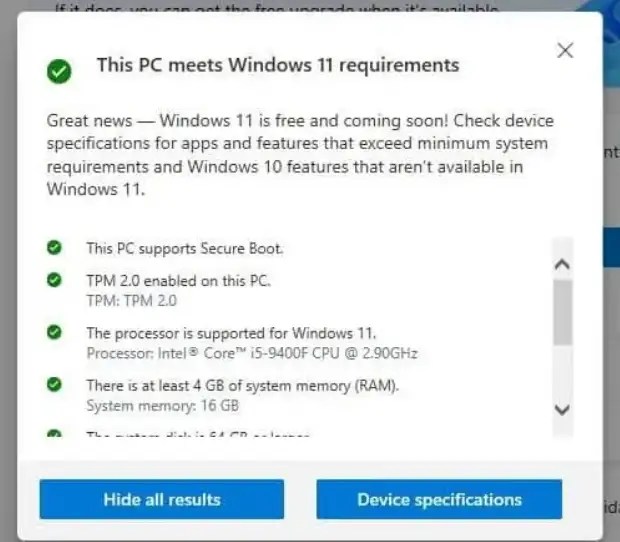Screen dimensions: 620x542
Task: Open Device specifications
Action: pyautogui.click(x=439, y=499)
